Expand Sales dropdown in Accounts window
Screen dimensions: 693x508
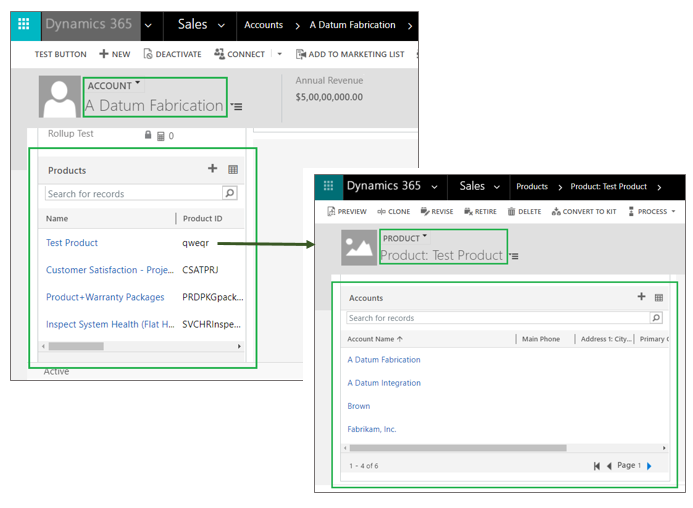(x=221, y=26)
